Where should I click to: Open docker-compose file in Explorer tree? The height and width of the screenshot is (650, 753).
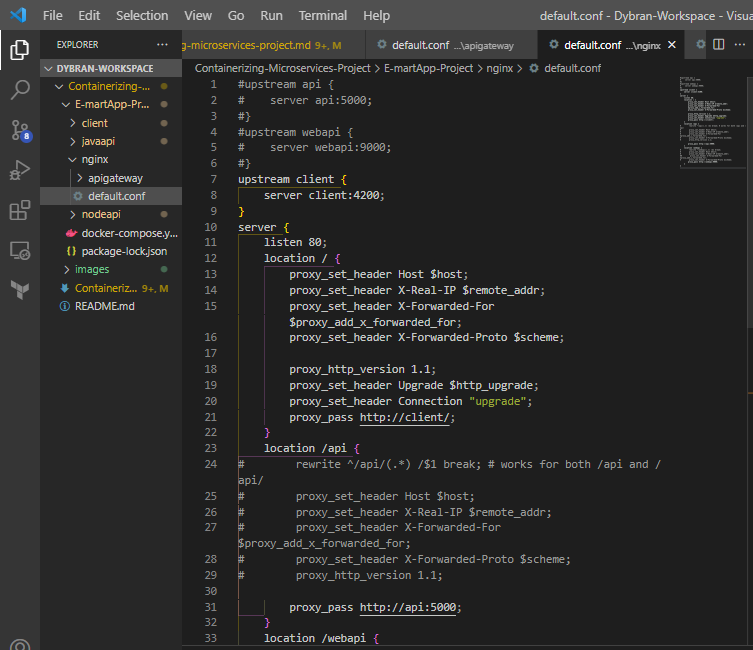pyautogui.click(x=129, y=233)
